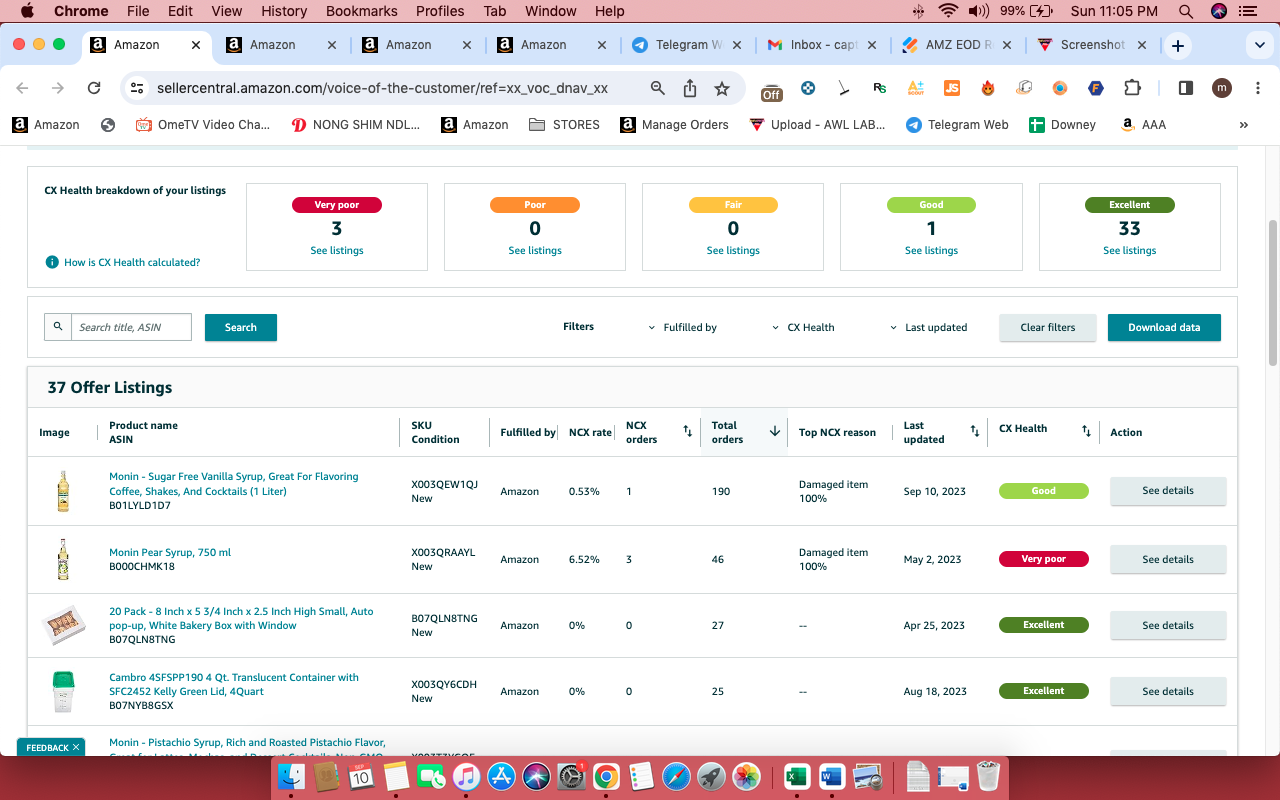This screenshot has height=800, width=1280.
Task: Click the White Bakery Box product thumbnail
Action: [x=63, y=625]
